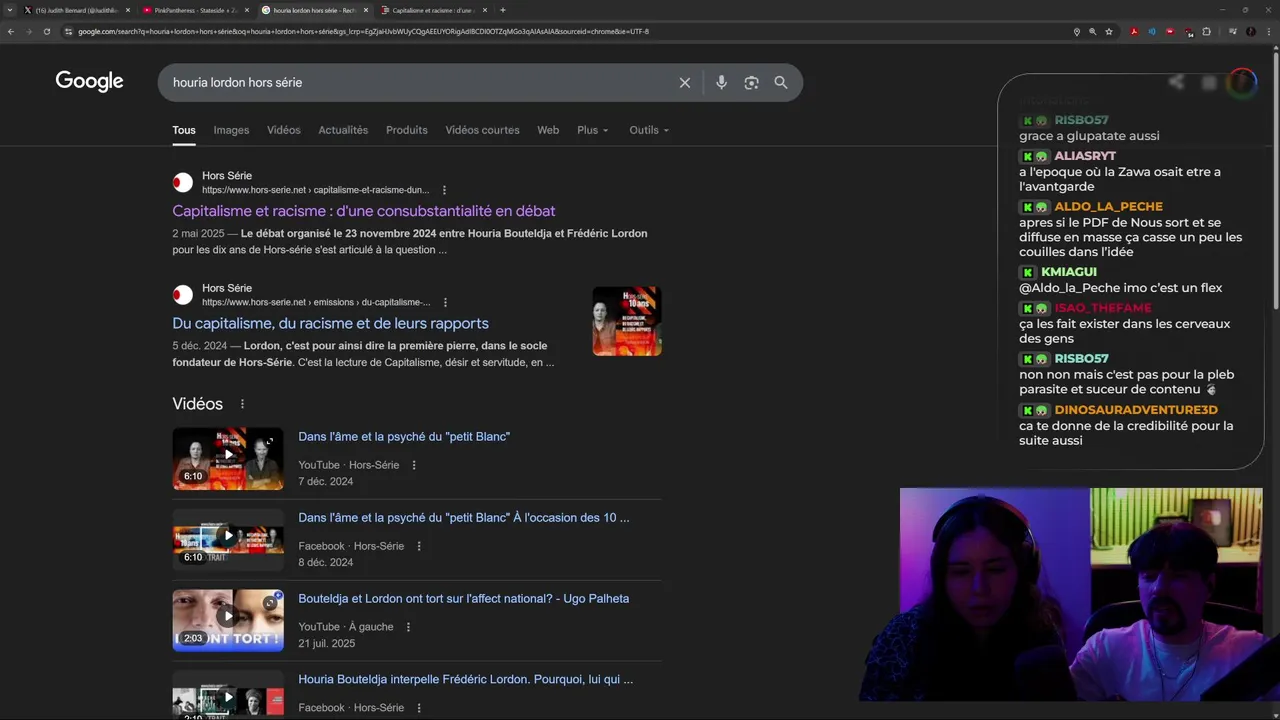Click chat username ISAO_THEFAME
Image resolution: width=1280 pixels, height=720 pixels.
[1103, 308]
